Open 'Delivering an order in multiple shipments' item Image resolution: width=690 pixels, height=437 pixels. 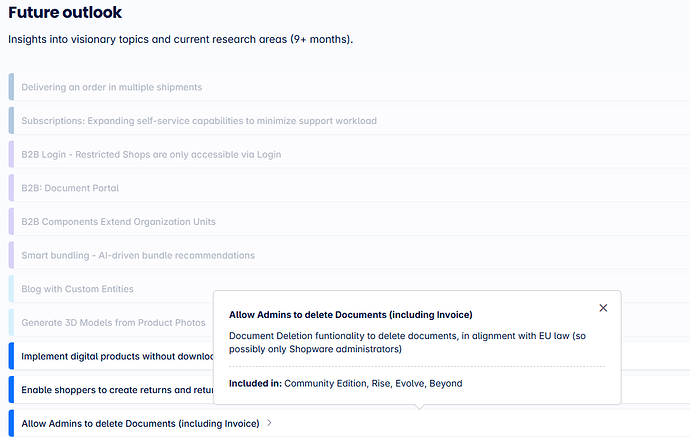tap(112, 87)
